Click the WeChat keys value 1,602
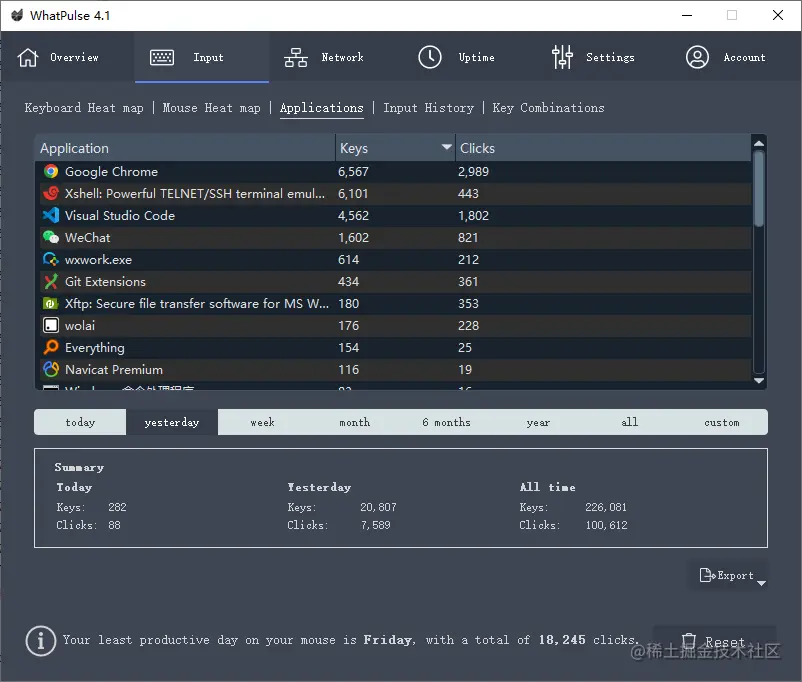802x682 pixels. click(x=353, y=237)
